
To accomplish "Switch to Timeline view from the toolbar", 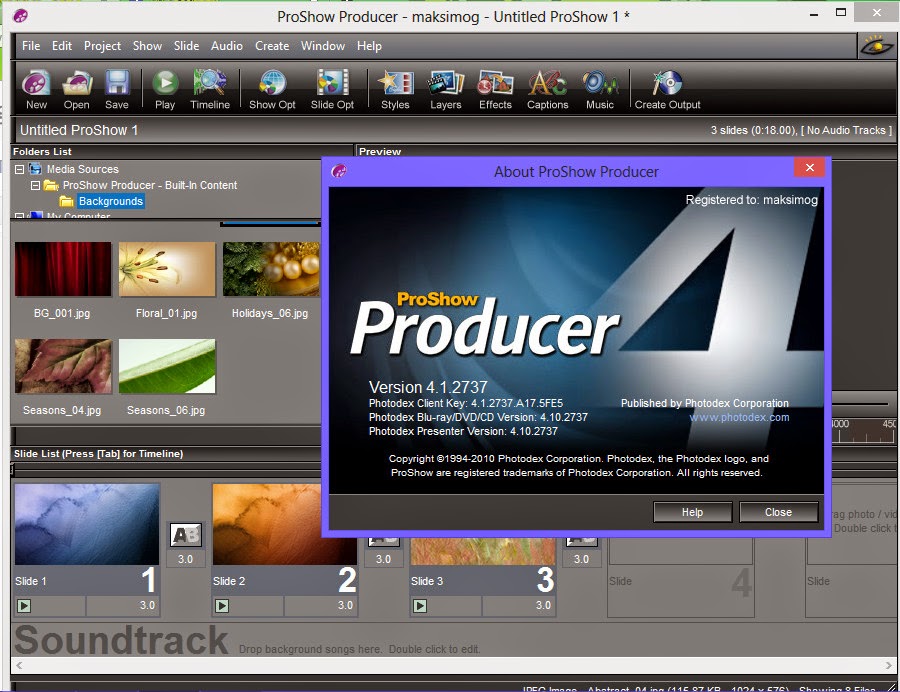I will pos(210,89).
